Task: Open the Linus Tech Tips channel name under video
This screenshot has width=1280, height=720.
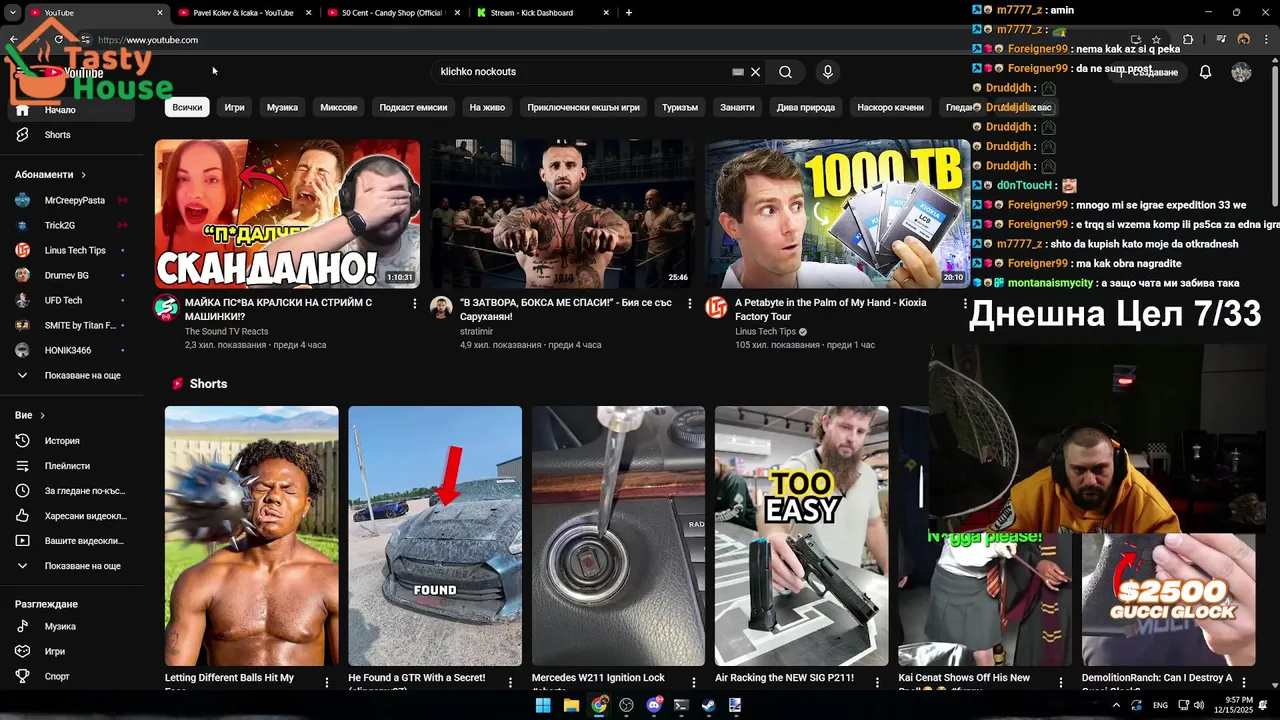Action: [x=765, y=332]
